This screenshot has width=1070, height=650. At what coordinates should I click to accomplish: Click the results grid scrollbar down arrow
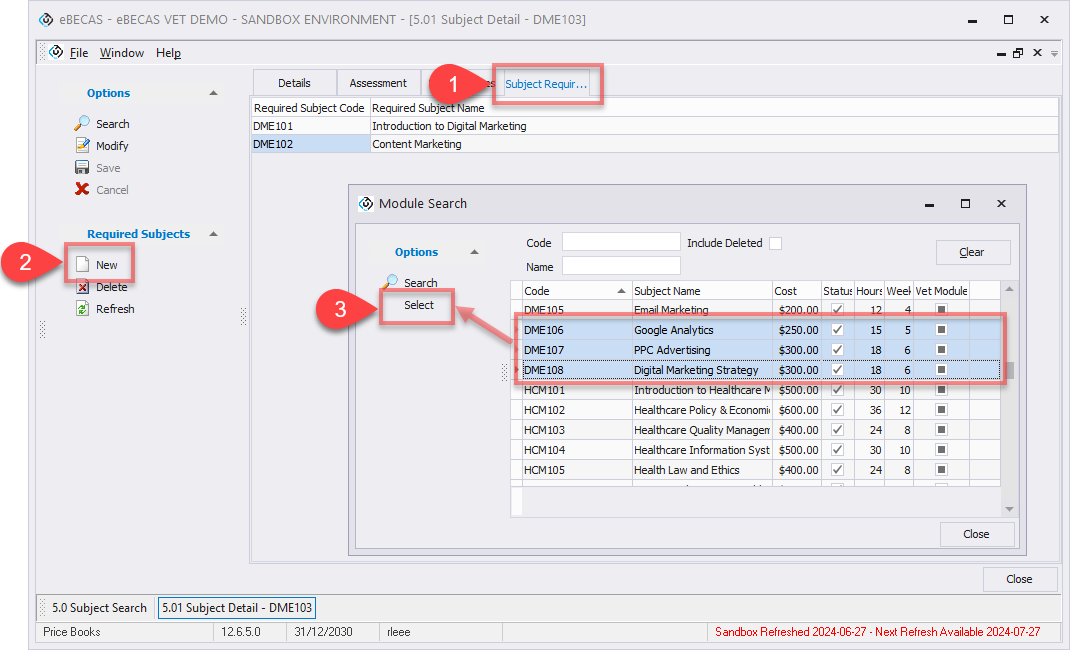1009,509
